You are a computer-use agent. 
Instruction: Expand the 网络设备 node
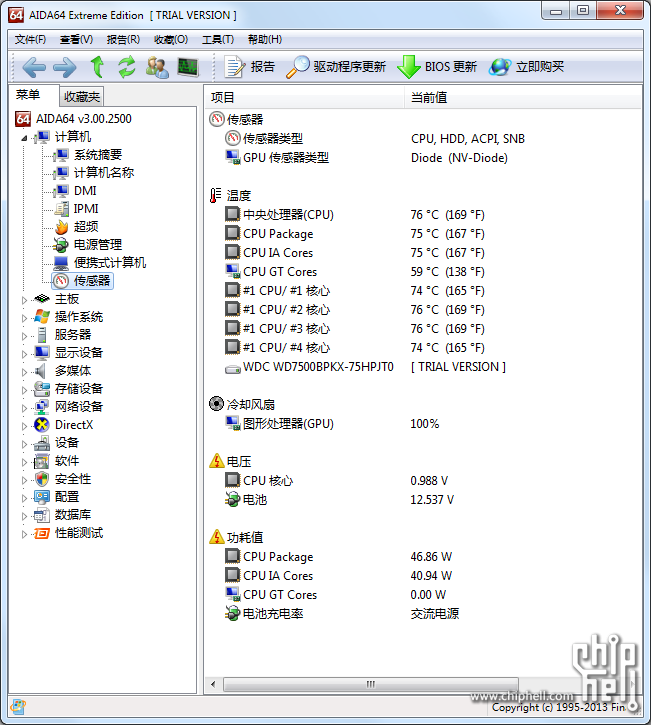tap(24, 408)
